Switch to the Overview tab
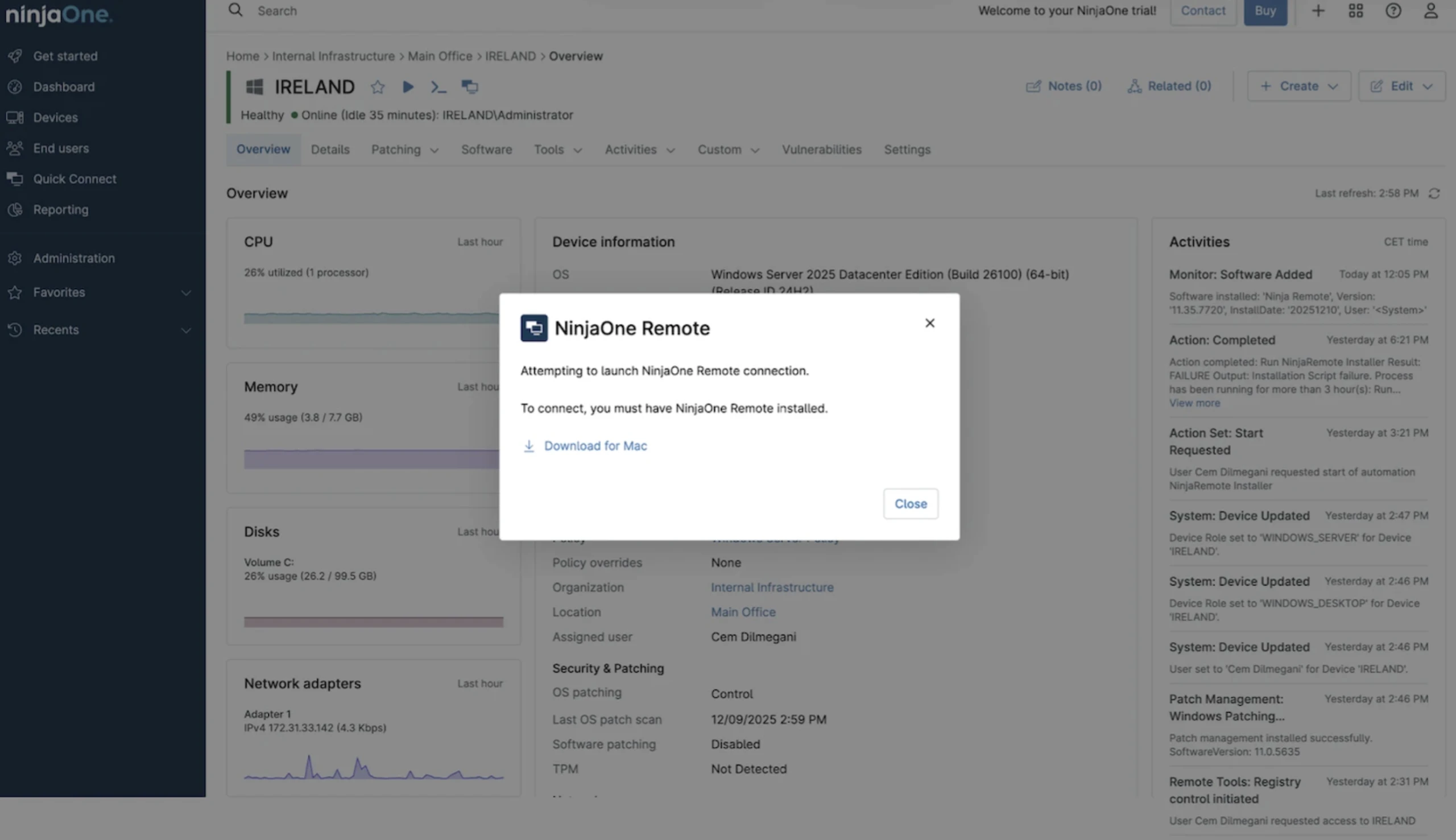1456x840 pixels. [x=263, y=150]
